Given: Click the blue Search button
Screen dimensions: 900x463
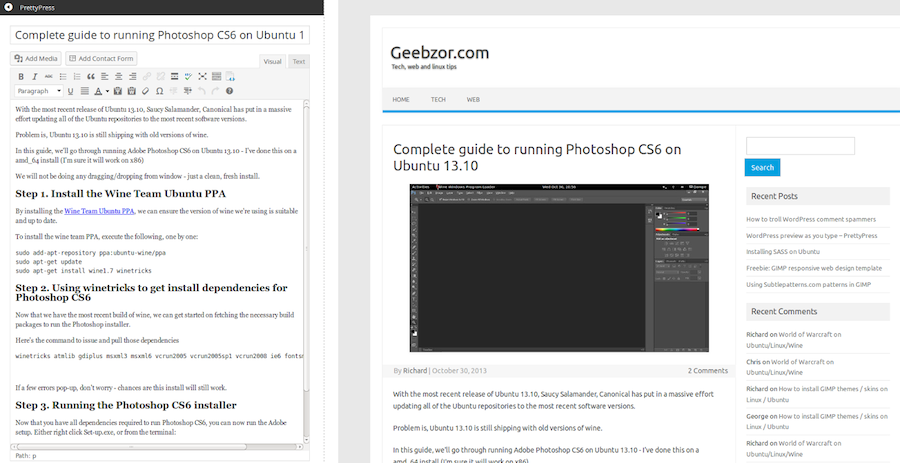Looking at the screenshot, I should (x=762, y=168).
